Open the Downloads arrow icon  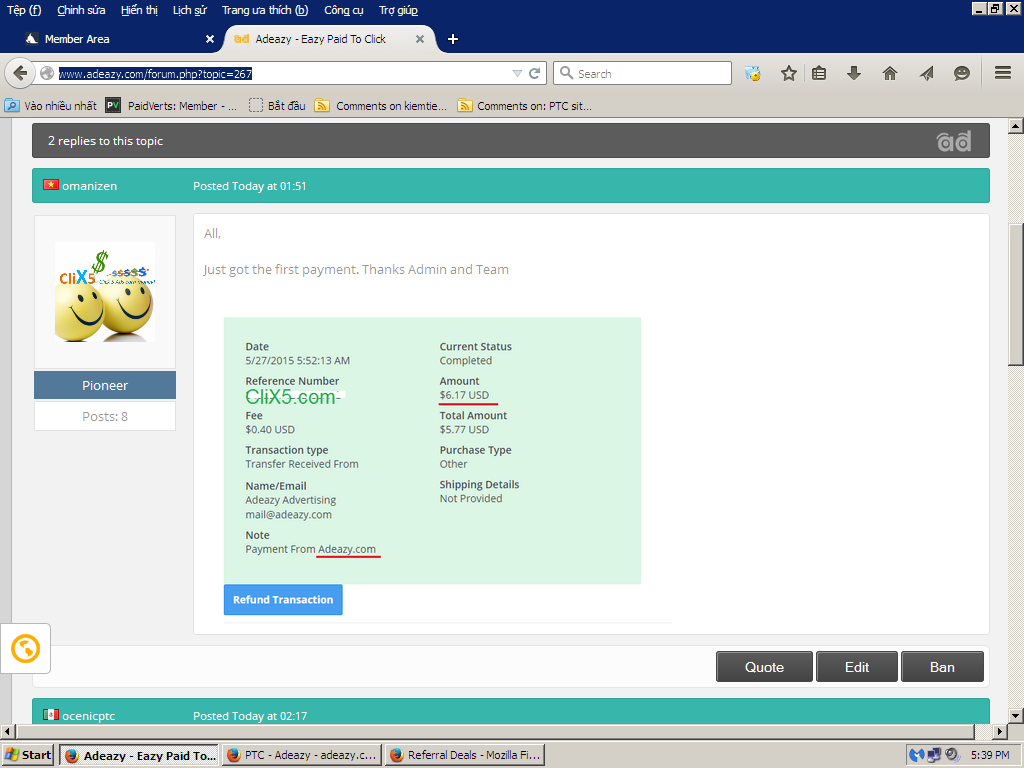pyautogui.click(x=854, y=73)
